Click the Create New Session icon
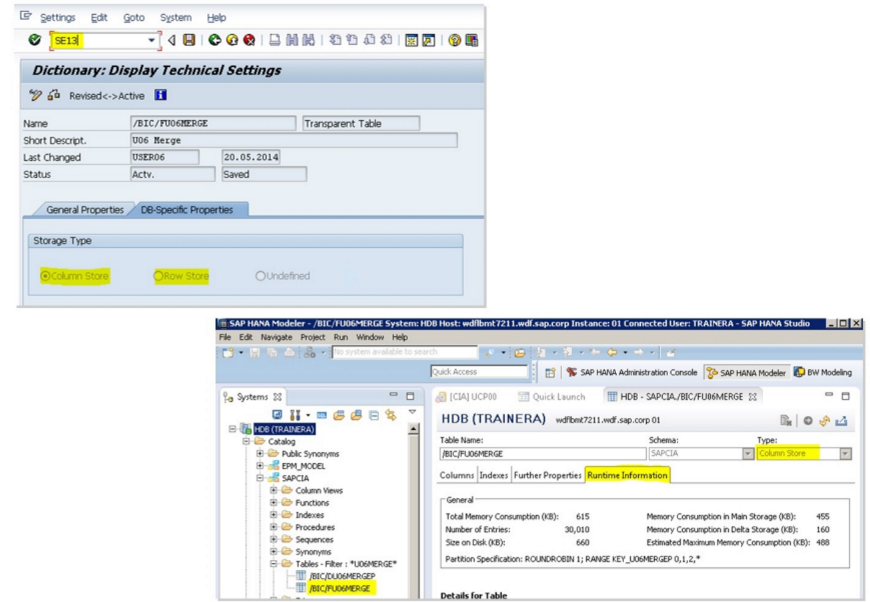This screenshot has height=602, width=870. pos(411,40)
